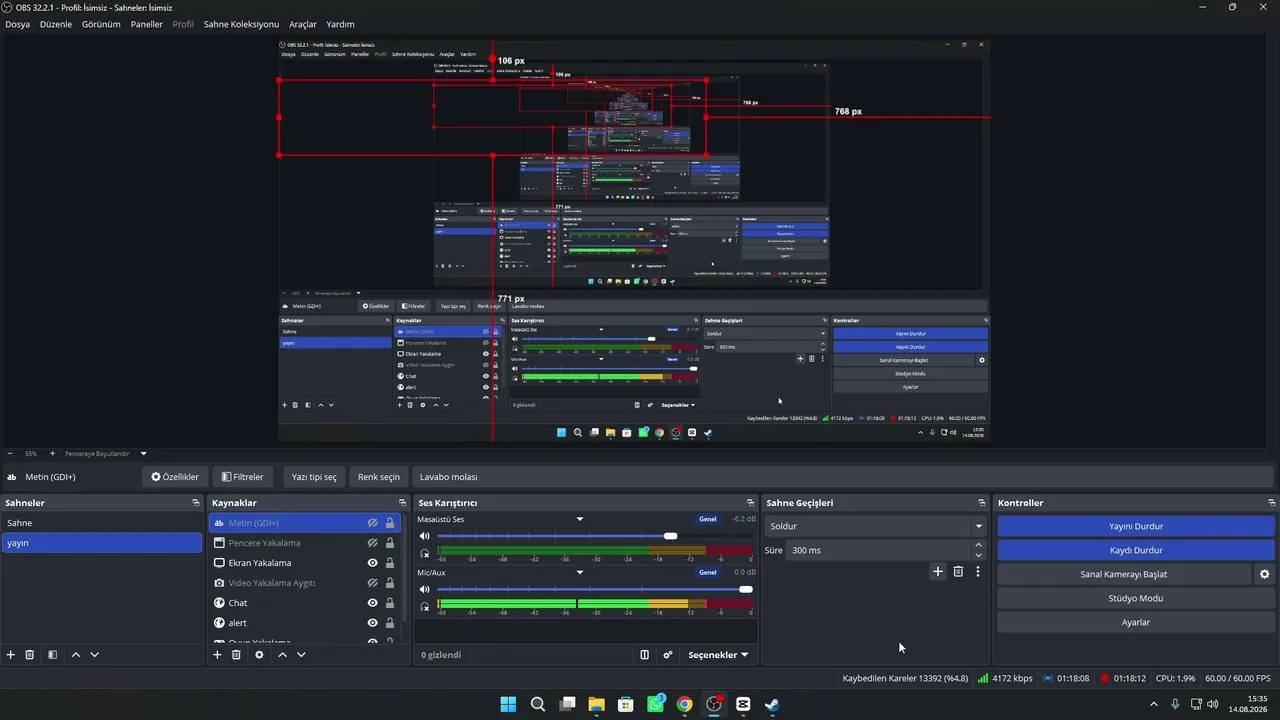The height and width of the screenshot is (720, 1280).
Task: Open Paneller menu
Action: [x=146, y=24]
